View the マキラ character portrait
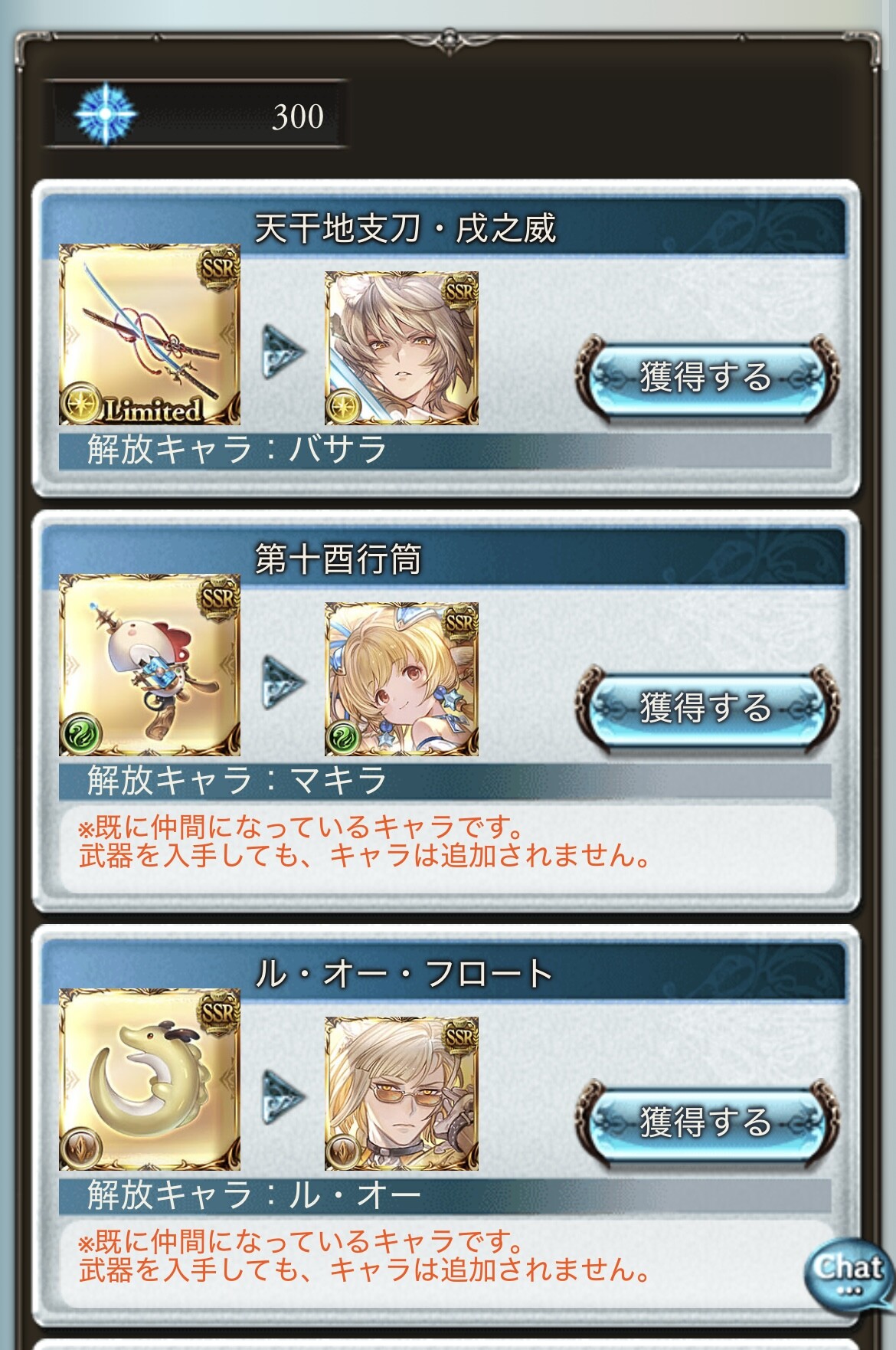Viewport: 896px width, 1350px height. (x=402, y=679)
